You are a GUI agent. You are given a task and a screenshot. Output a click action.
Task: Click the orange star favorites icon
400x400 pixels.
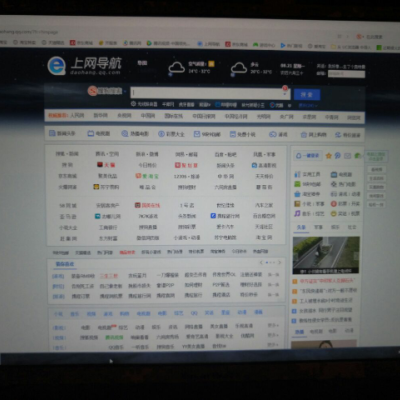coord(329,156)
